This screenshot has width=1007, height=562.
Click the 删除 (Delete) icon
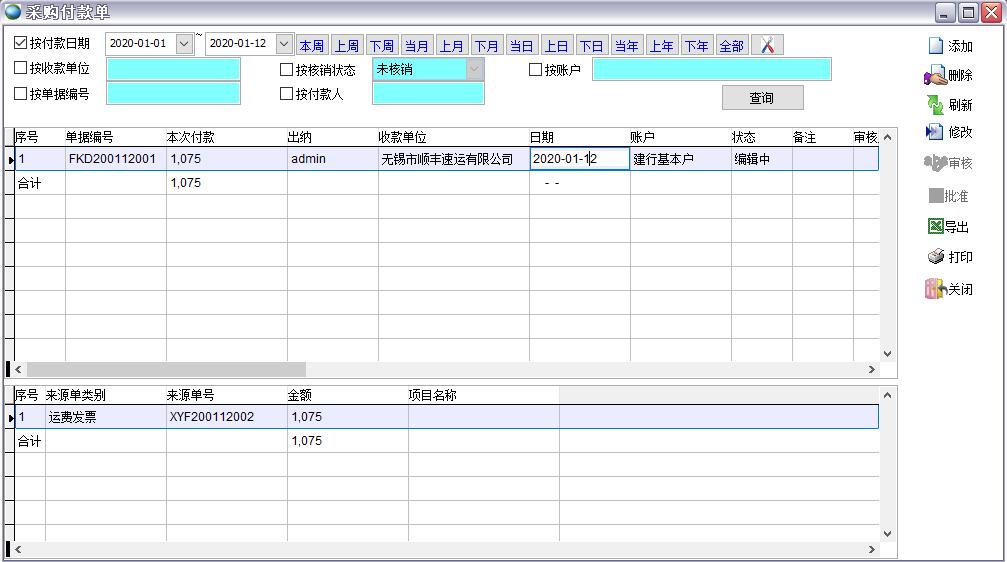click(935, 76)
